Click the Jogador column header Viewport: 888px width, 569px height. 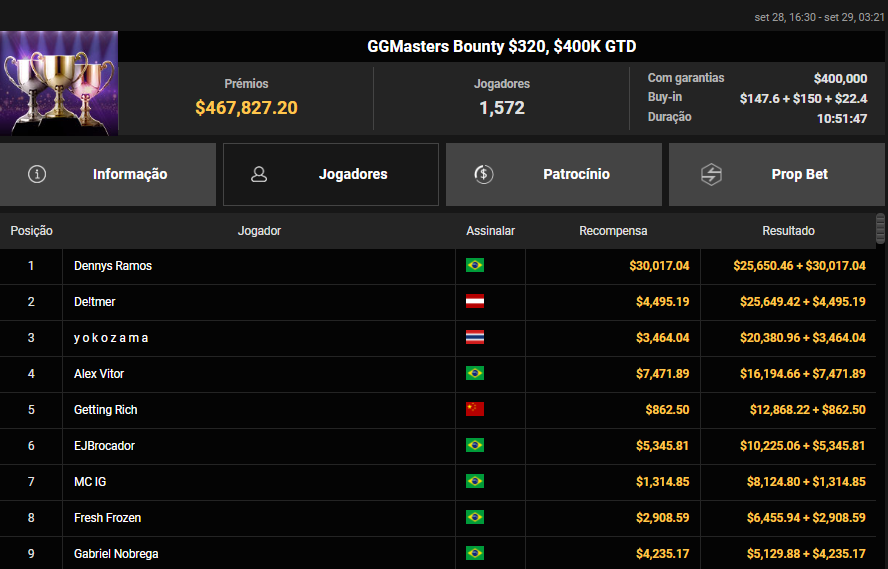(259, 231)
